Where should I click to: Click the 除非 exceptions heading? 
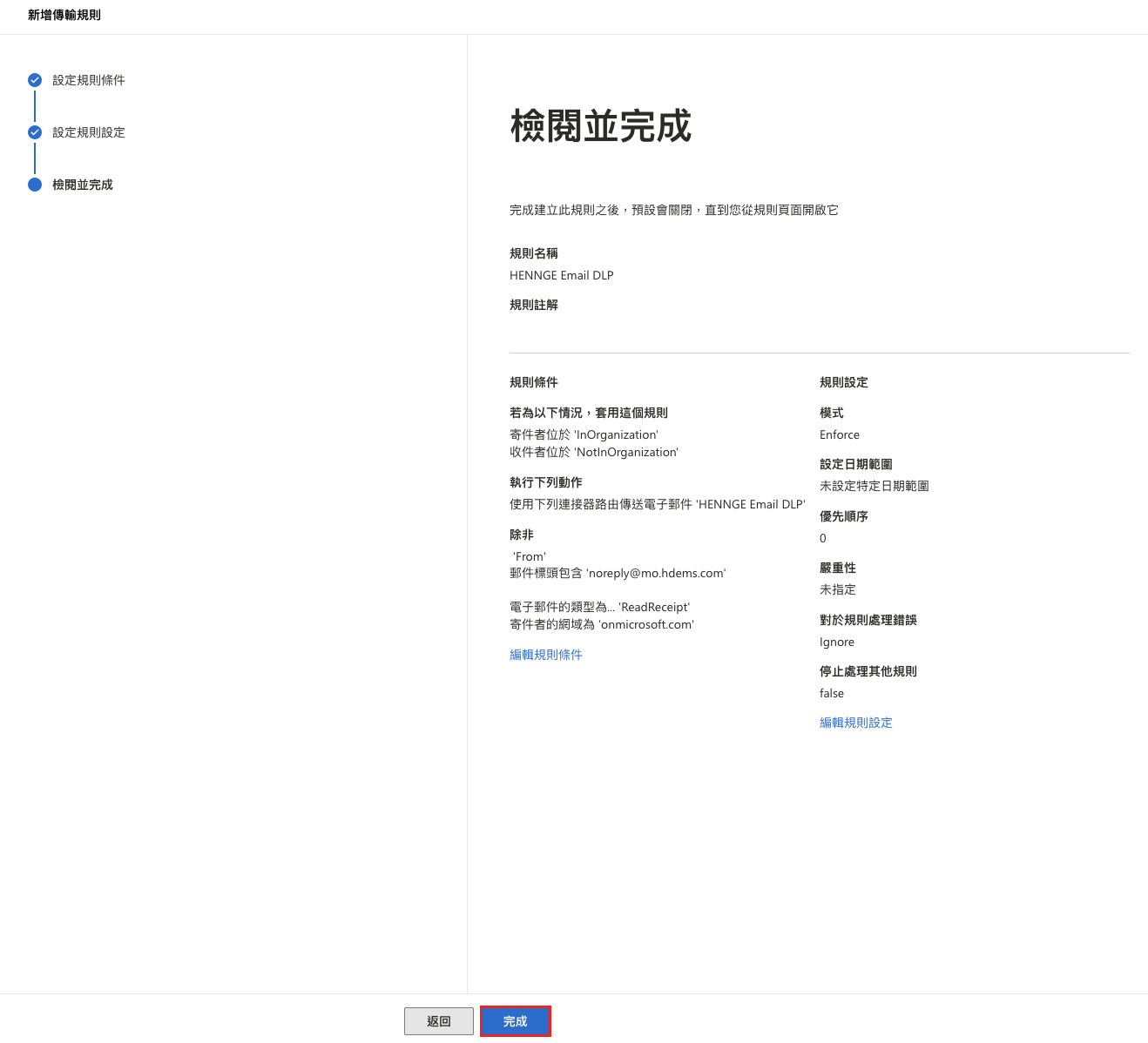[522, 535]
